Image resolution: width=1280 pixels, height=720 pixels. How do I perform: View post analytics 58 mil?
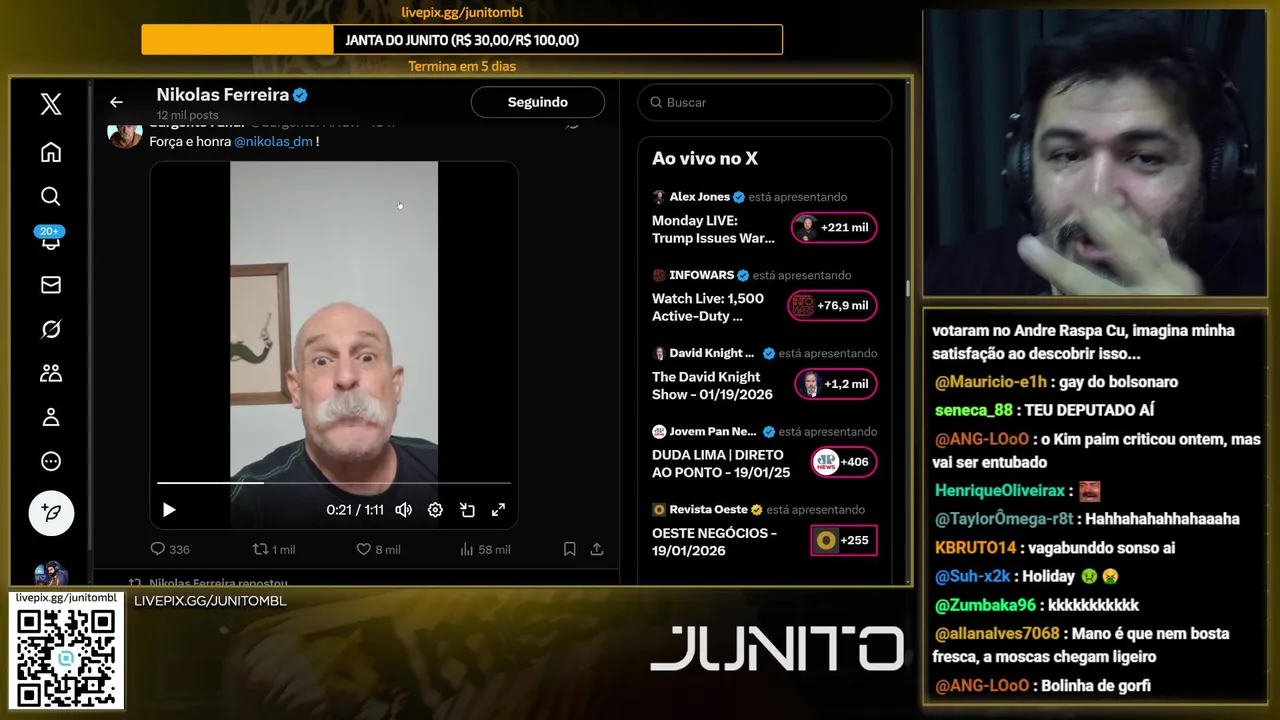484,549
